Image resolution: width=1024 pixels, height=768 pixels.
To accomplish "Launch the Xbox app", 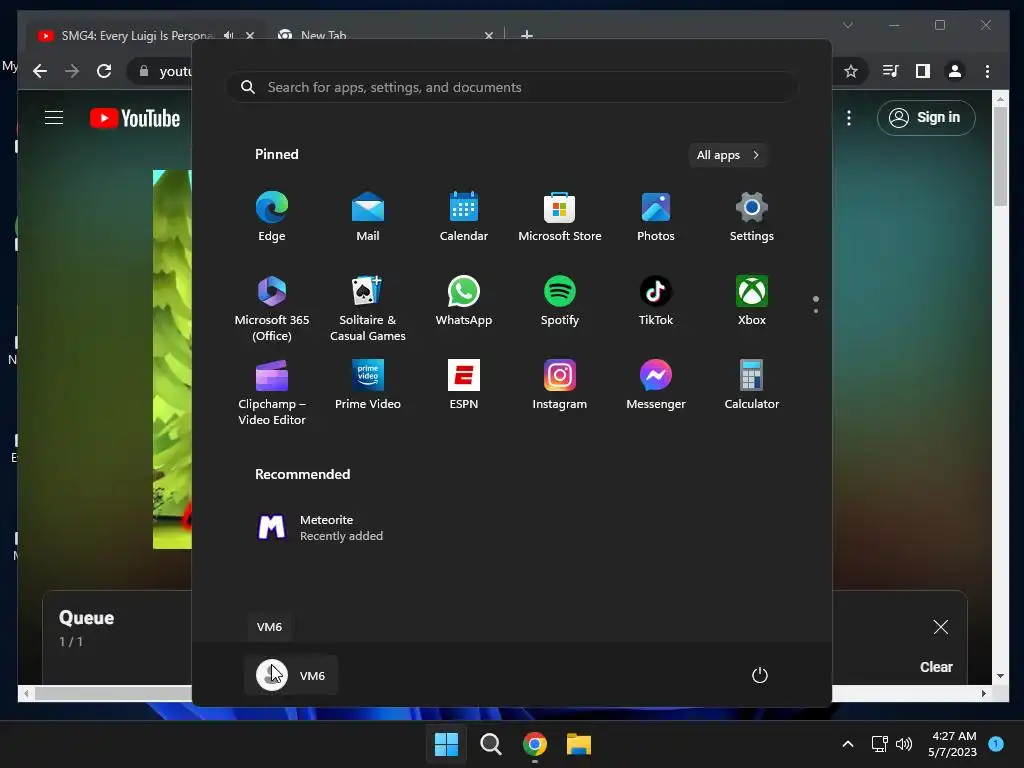I will click(752, 301).
